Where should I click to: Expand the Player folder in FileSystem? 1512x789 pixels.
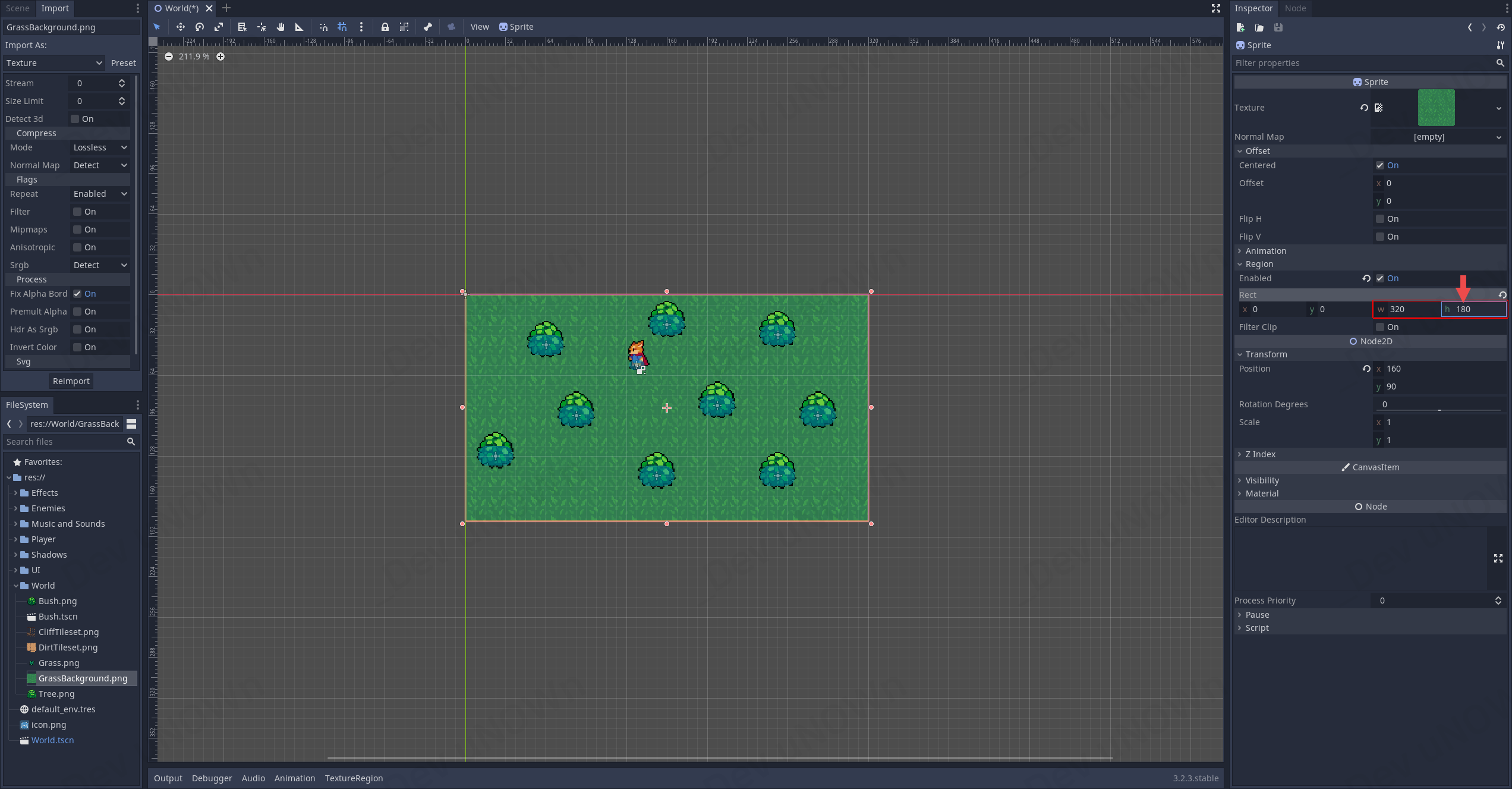(x=15, y=539)
